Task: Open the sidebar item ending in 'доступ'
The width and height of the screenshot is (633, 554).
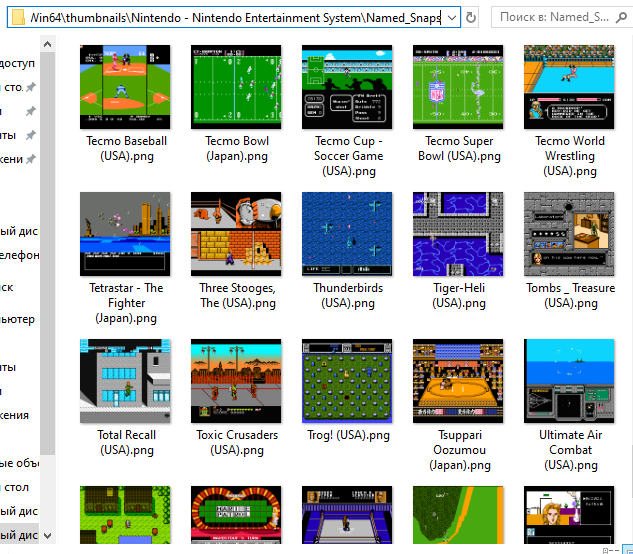Action: (x=18, y=63)
